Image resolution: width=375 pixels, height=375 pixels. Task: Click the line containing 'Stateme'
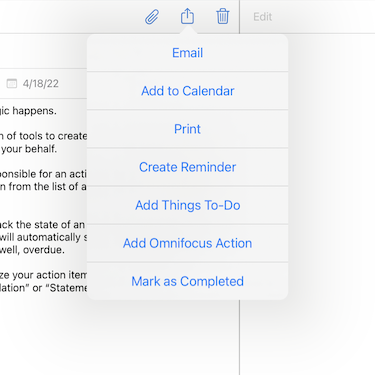[43, 288]
